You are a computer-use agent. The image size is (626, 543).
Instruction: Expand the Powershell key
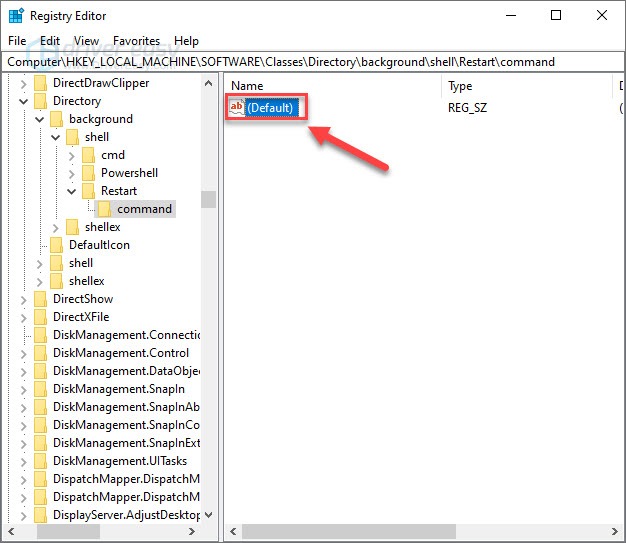[71, 174]
